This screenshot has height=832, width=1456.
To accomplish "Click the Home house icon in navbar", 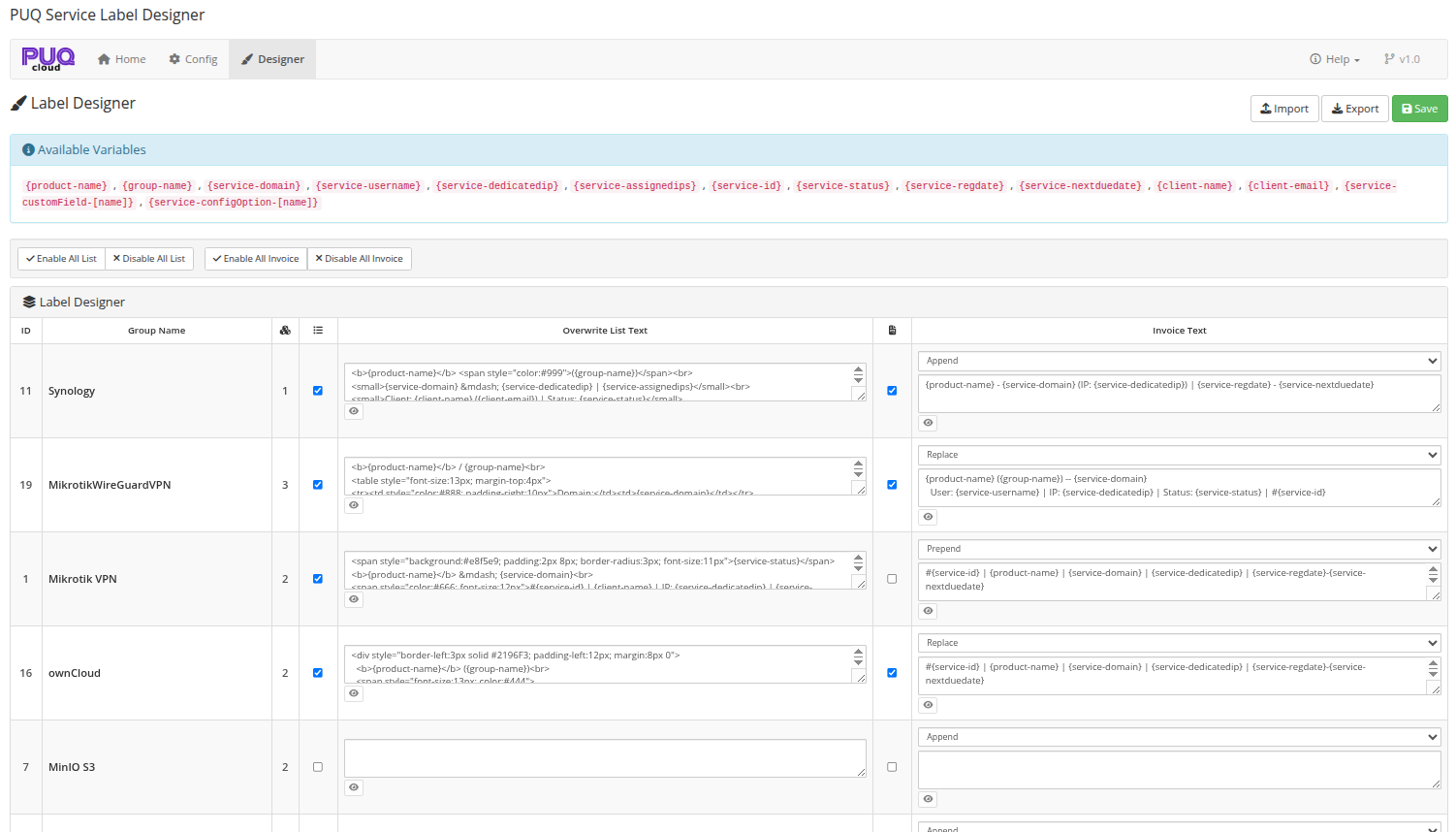I will tap(103, 59).
